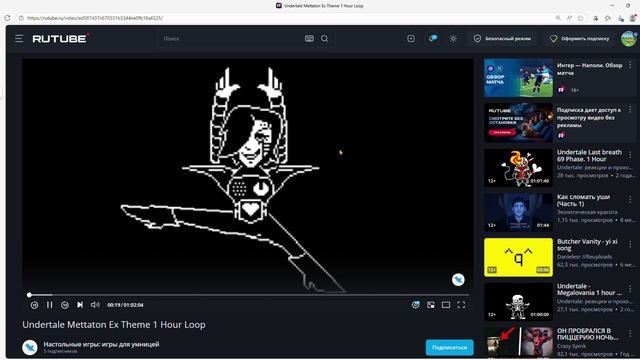
Task: Open browser zoom magnifier icon
Action: pos(558,18)
